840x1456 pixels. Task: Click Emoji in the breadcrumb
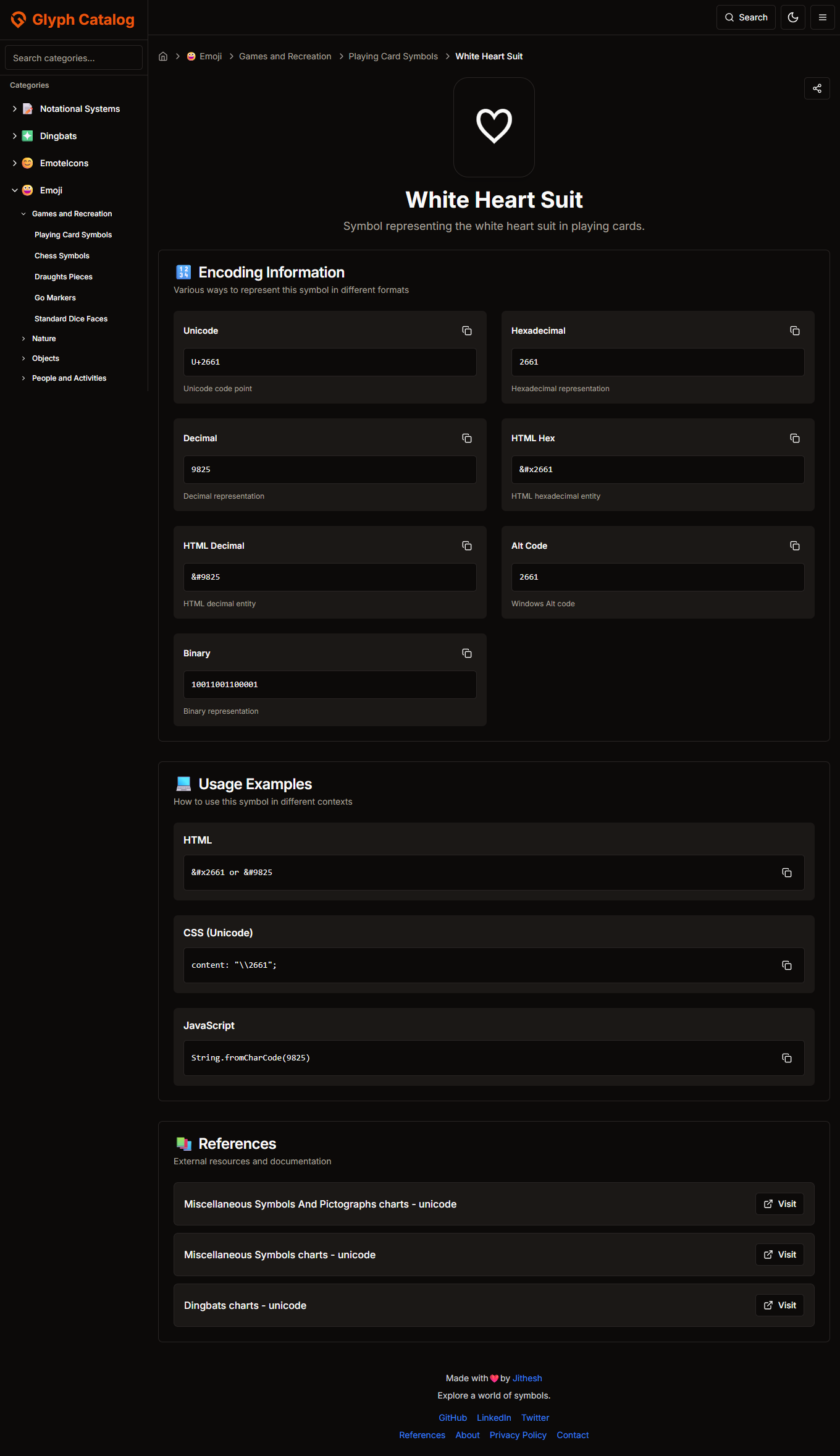(204, 56)
